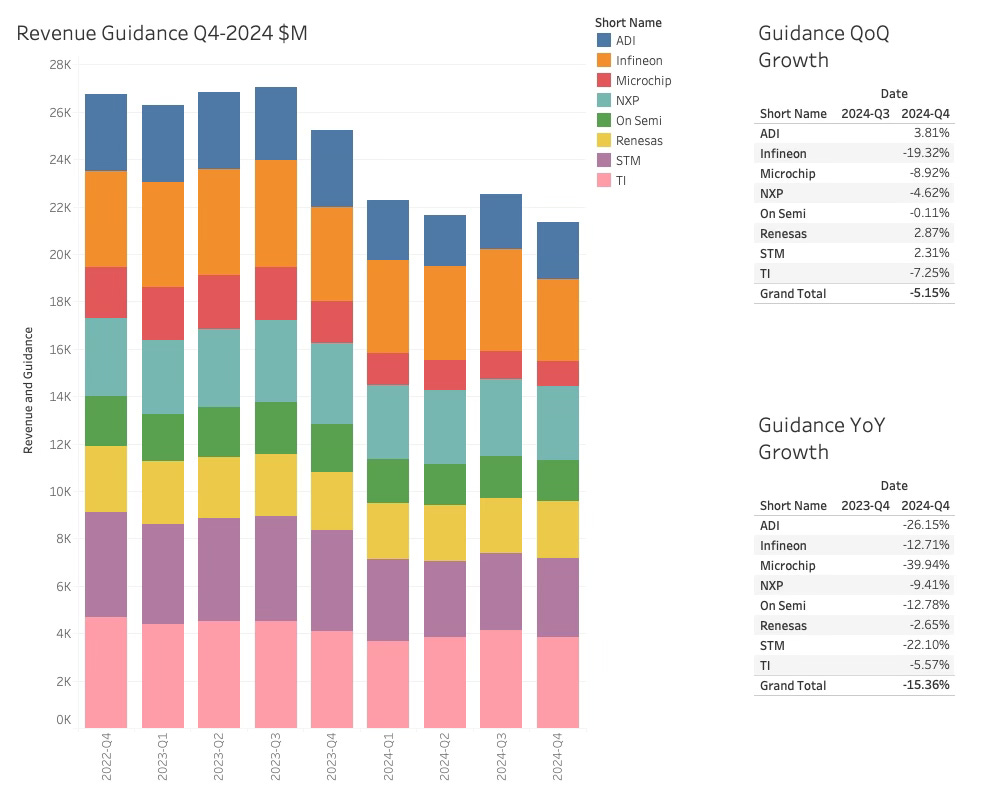
Task: Click Renesas segment of the 2024-Q1 bar
Action: pyautogui.click(x=388, y=531)
